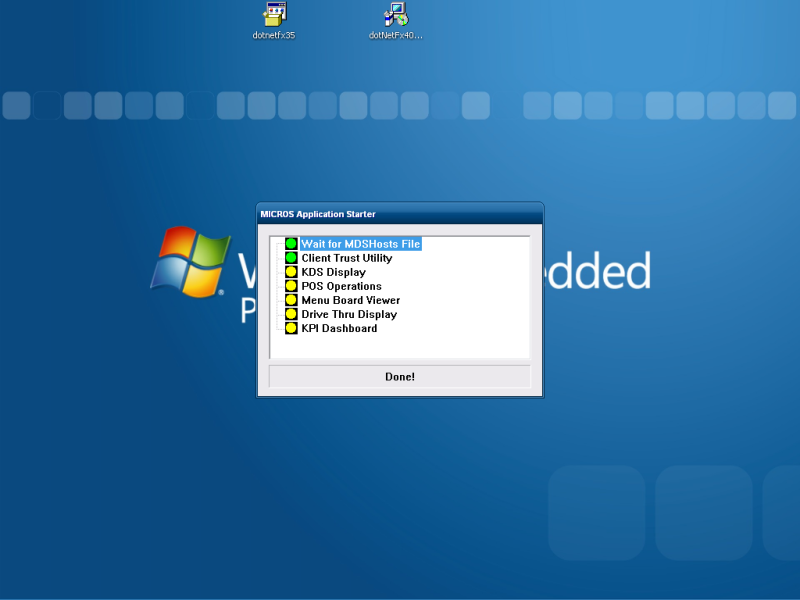
Task: Click yellow status icon beside Drive Thru Display
Action: tap(291, 314)
